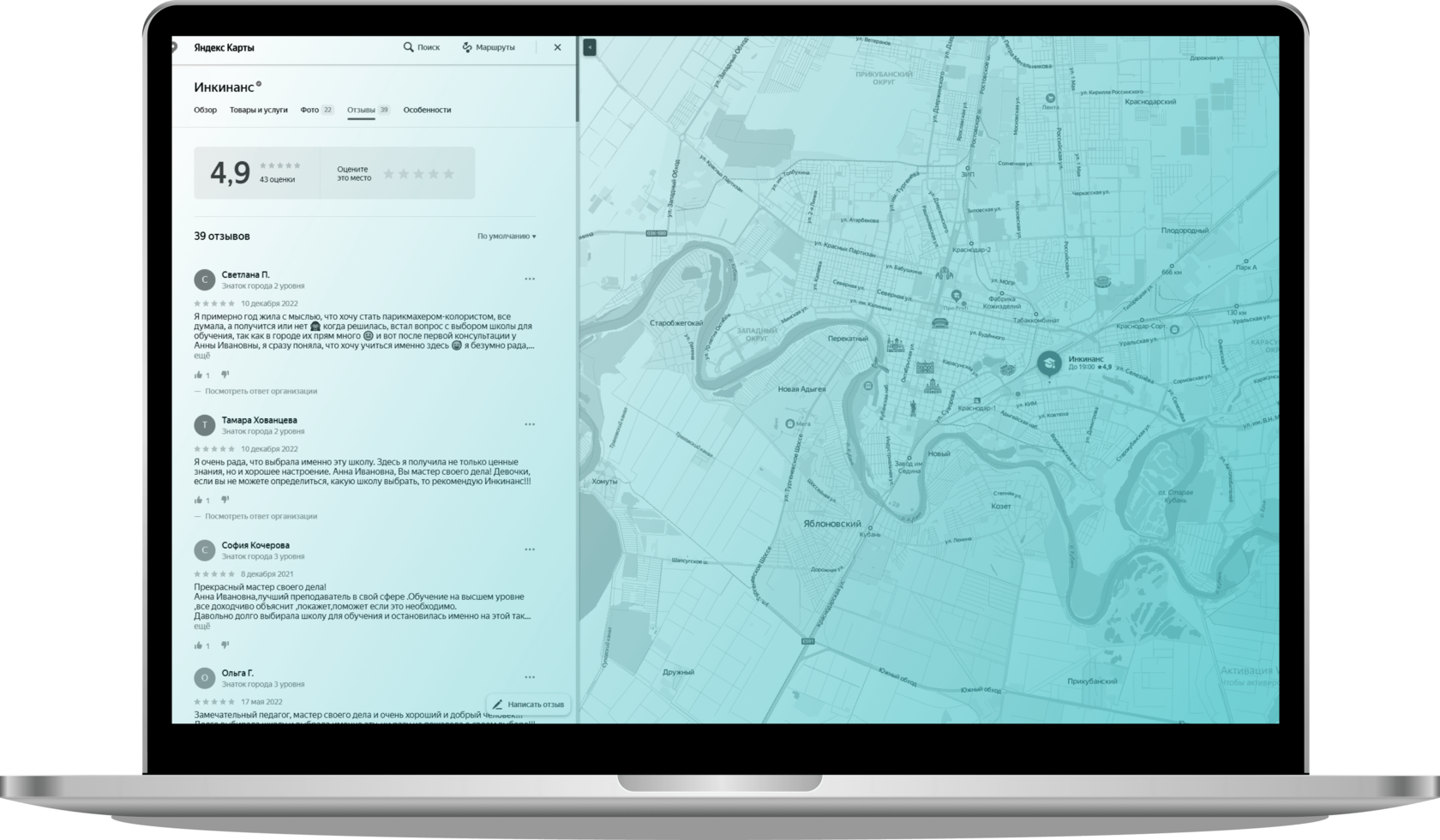Click the Лента map marker

(1050, 99)
